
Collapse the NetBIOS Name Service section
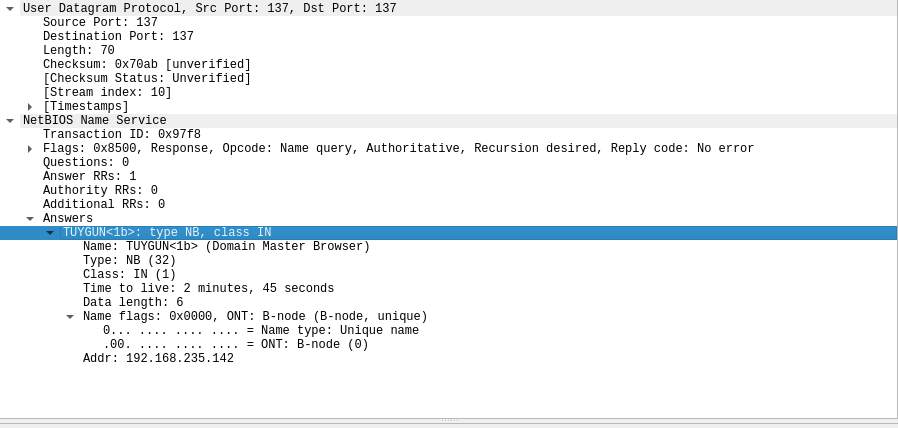10,120
